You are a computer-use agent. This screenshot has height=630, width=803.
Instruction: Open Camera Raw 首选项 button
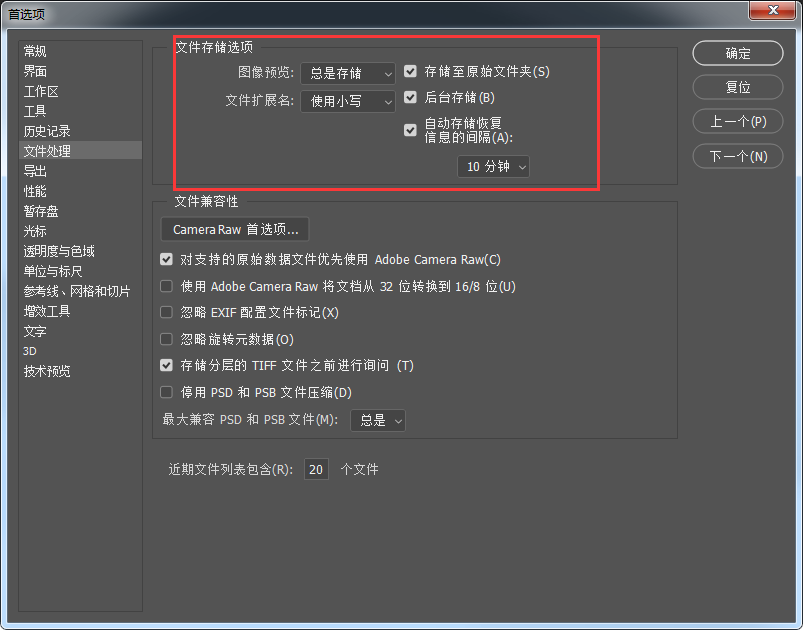tap(235, 230)
